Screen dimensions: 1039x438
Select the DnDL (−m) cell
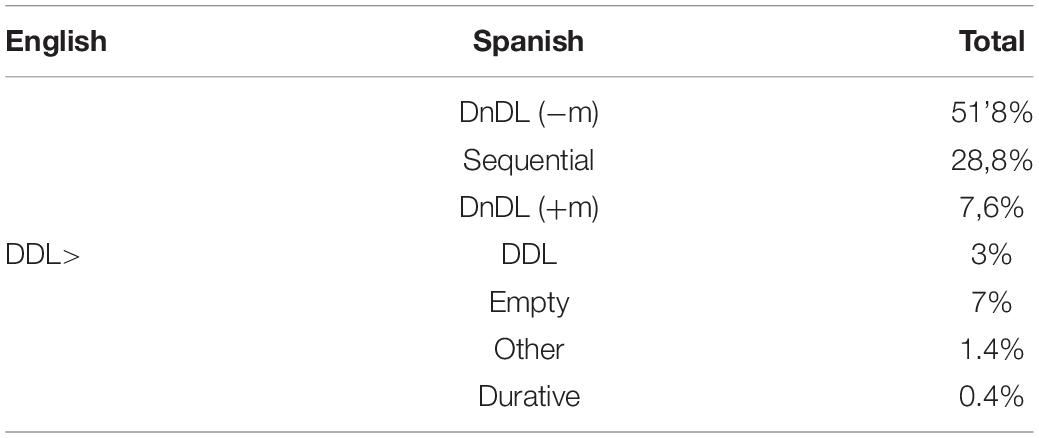coord(529,114)
